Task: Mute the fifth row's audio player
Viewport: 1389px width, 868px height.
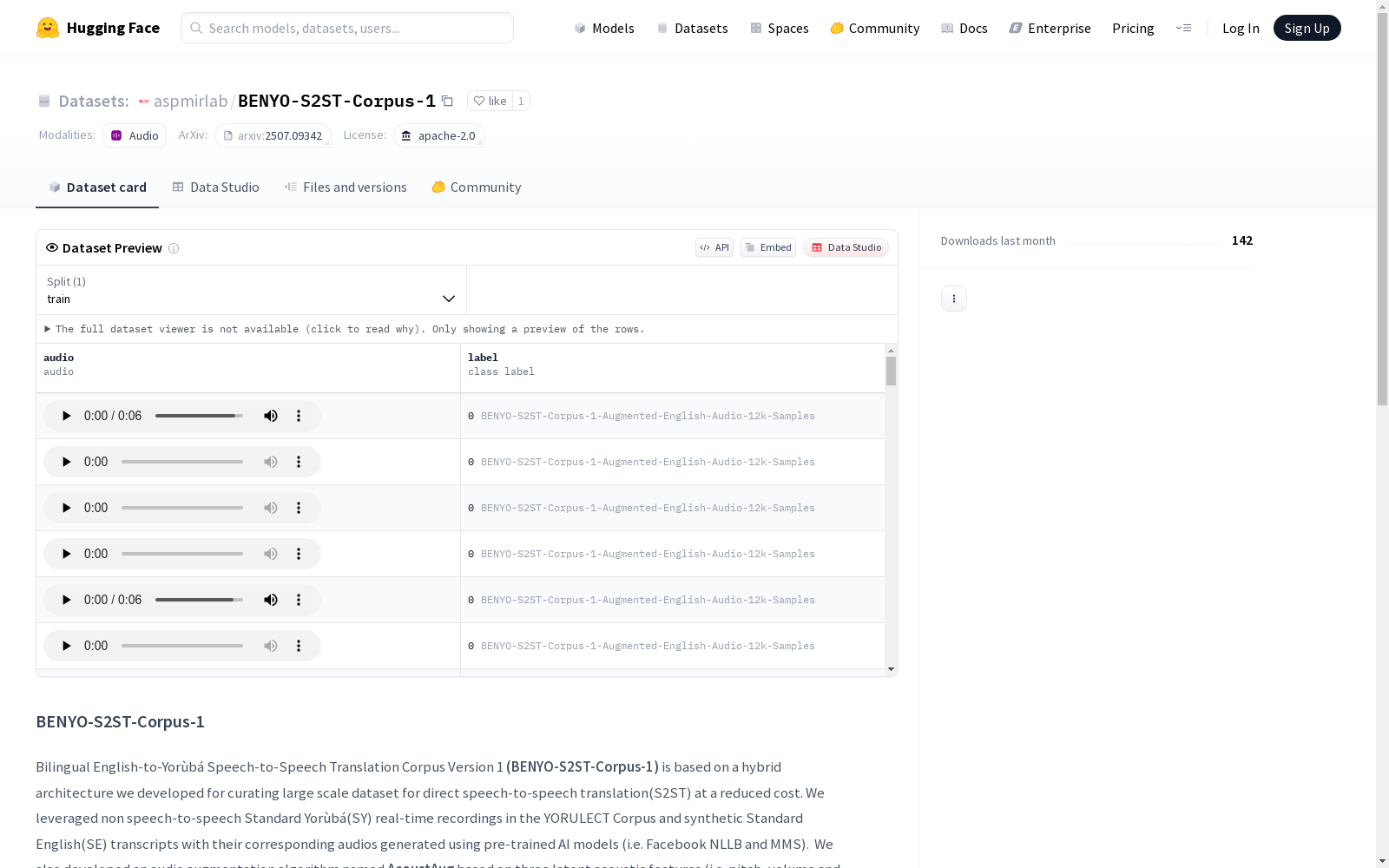Action: coord(271,600)
